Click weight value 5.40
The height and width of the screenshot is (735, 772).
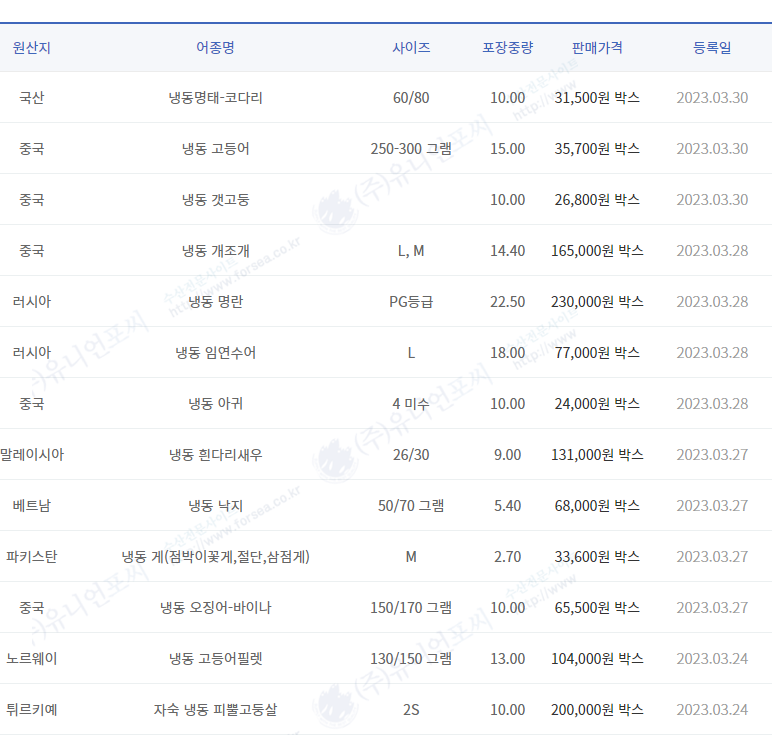point(508,506)
